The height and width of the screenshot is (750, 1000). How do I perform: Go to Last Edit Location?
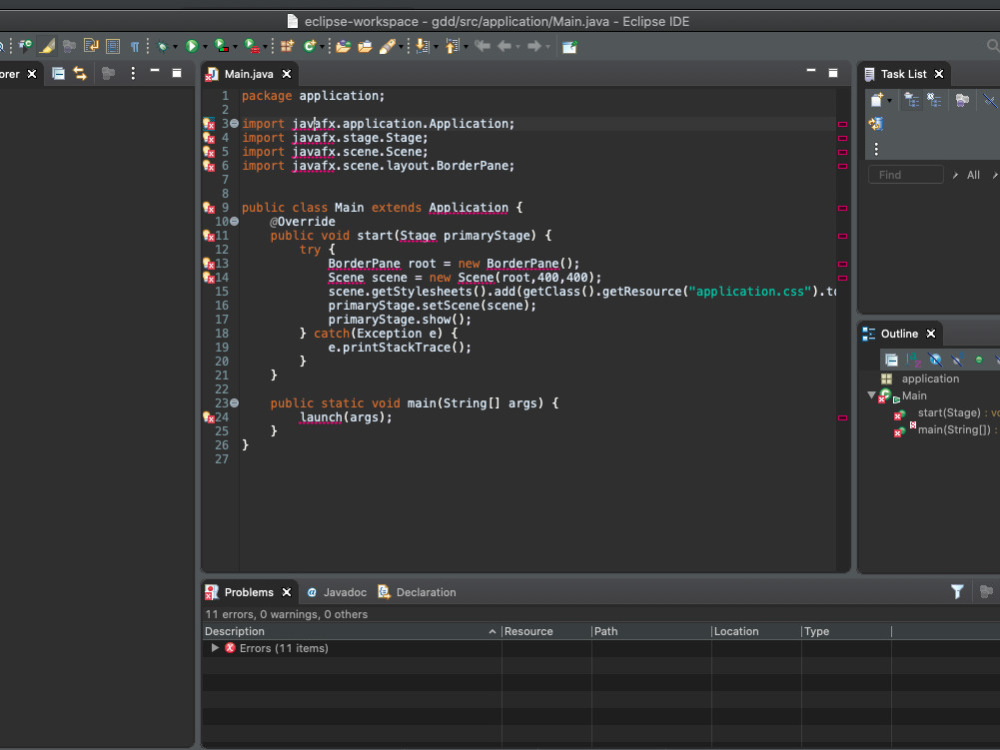coord(482,46)
